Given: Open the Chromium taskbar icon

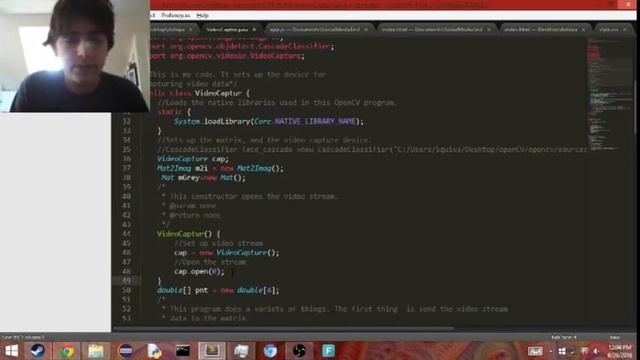Looking at the screenshot, I should pos(270,351).
